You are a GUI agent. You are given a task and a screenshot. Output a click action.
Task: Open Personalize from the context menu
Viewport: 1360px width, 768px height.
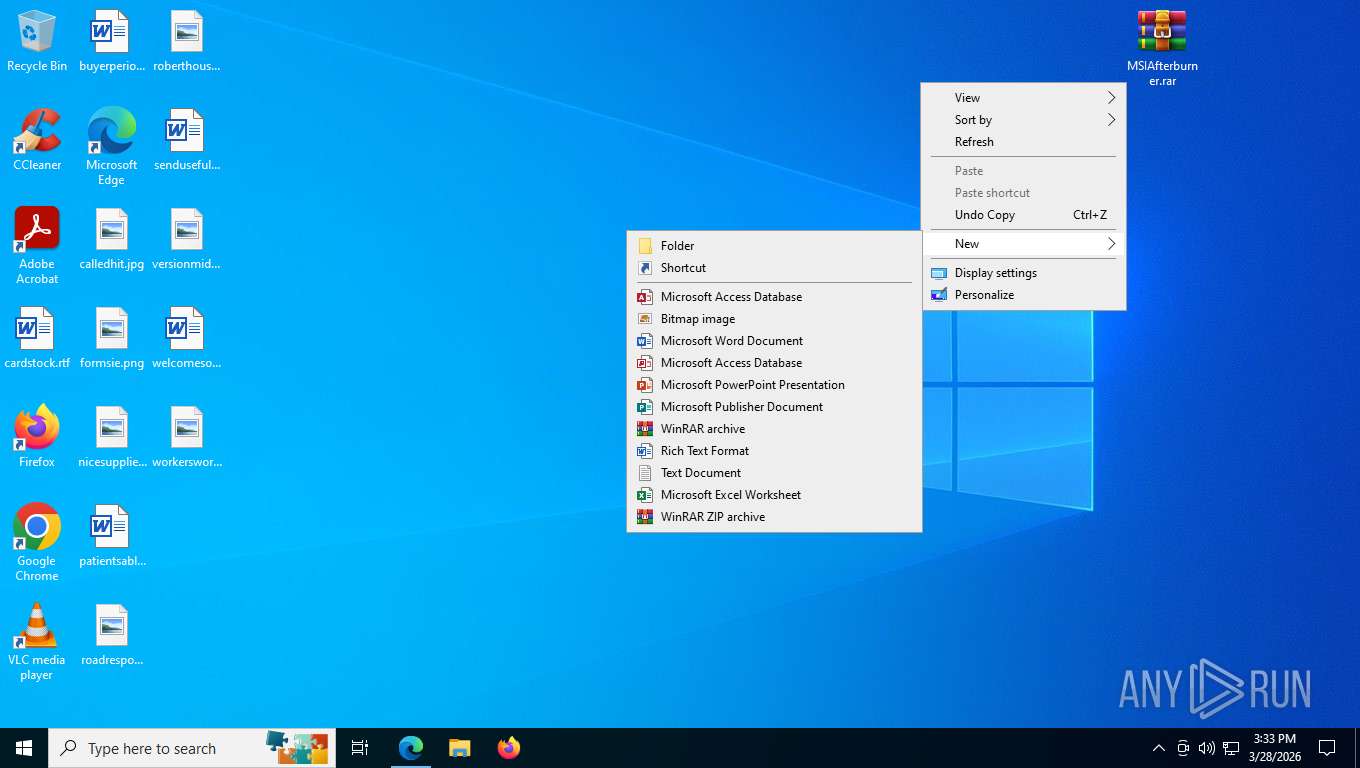[1024, 295]
